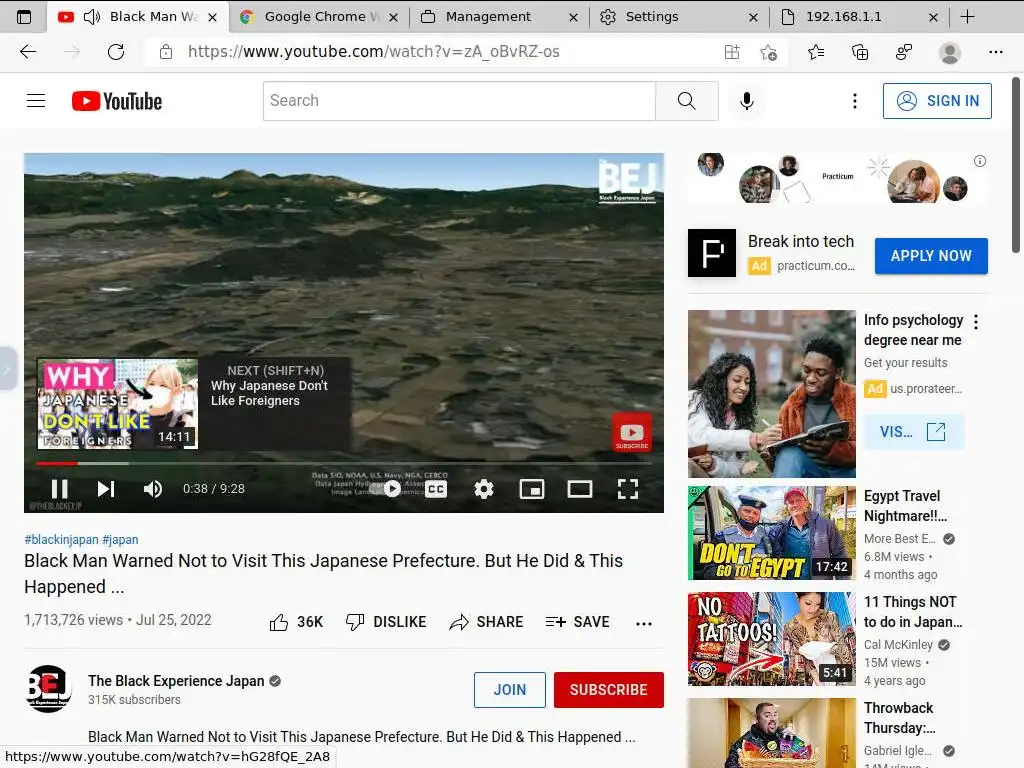Skip to next video
Screen dimensions: 1024x768
[106, 488]
